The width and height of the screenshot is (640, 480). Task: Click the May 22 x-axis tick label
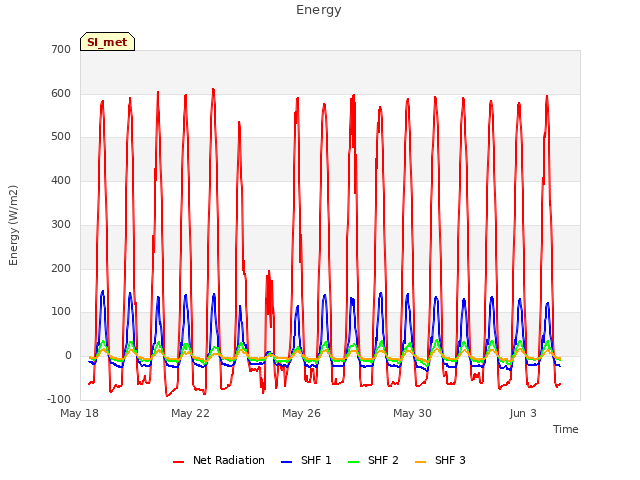[191, 413]
